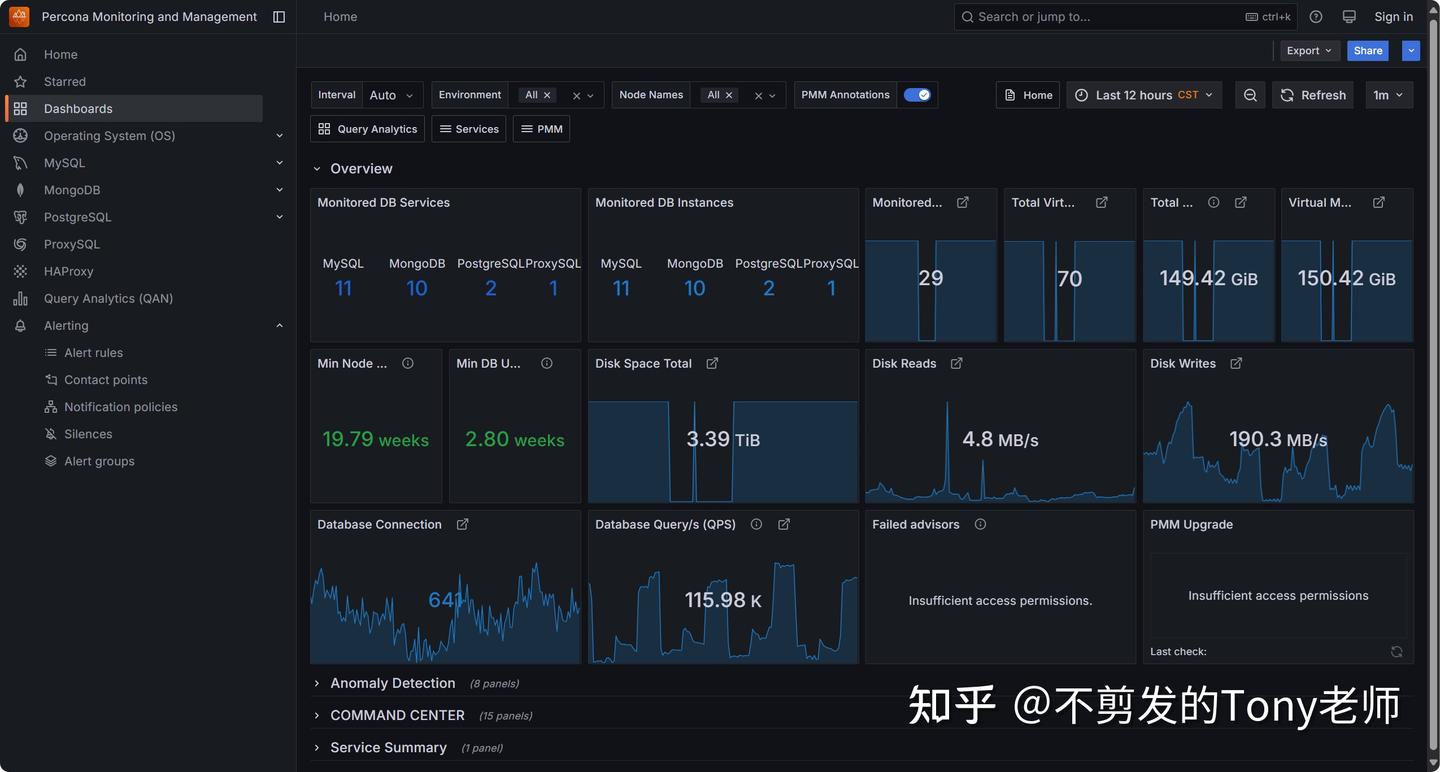Open the news monitor icon
The image size is (1440, 772).
(1349, 17)
